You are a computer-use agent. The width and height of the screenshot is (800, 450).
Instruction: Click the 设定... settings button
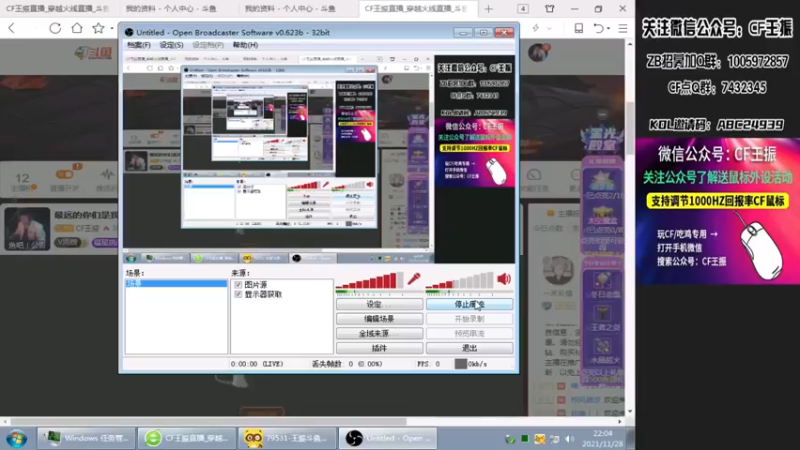pyautogui.click(x=379, y=305)
